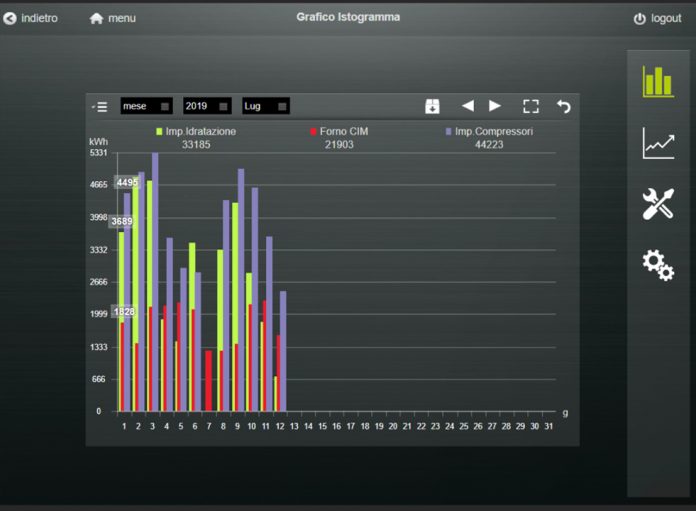Open the line trend chart view
The image size is (696, 511).
[x=658, y=144]
